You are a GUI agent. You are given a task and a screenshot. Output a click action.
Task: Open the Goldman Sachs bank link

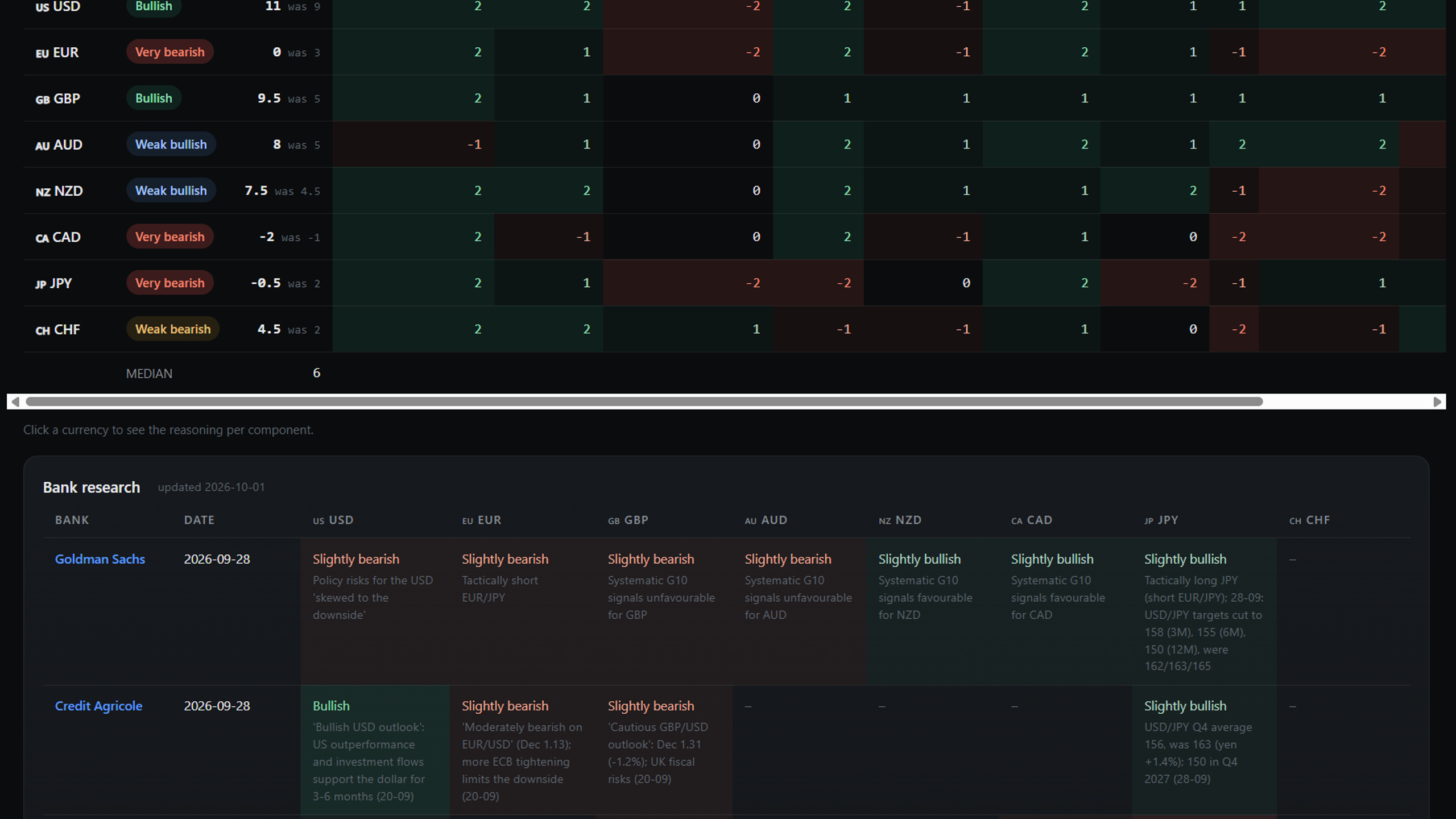100,559
